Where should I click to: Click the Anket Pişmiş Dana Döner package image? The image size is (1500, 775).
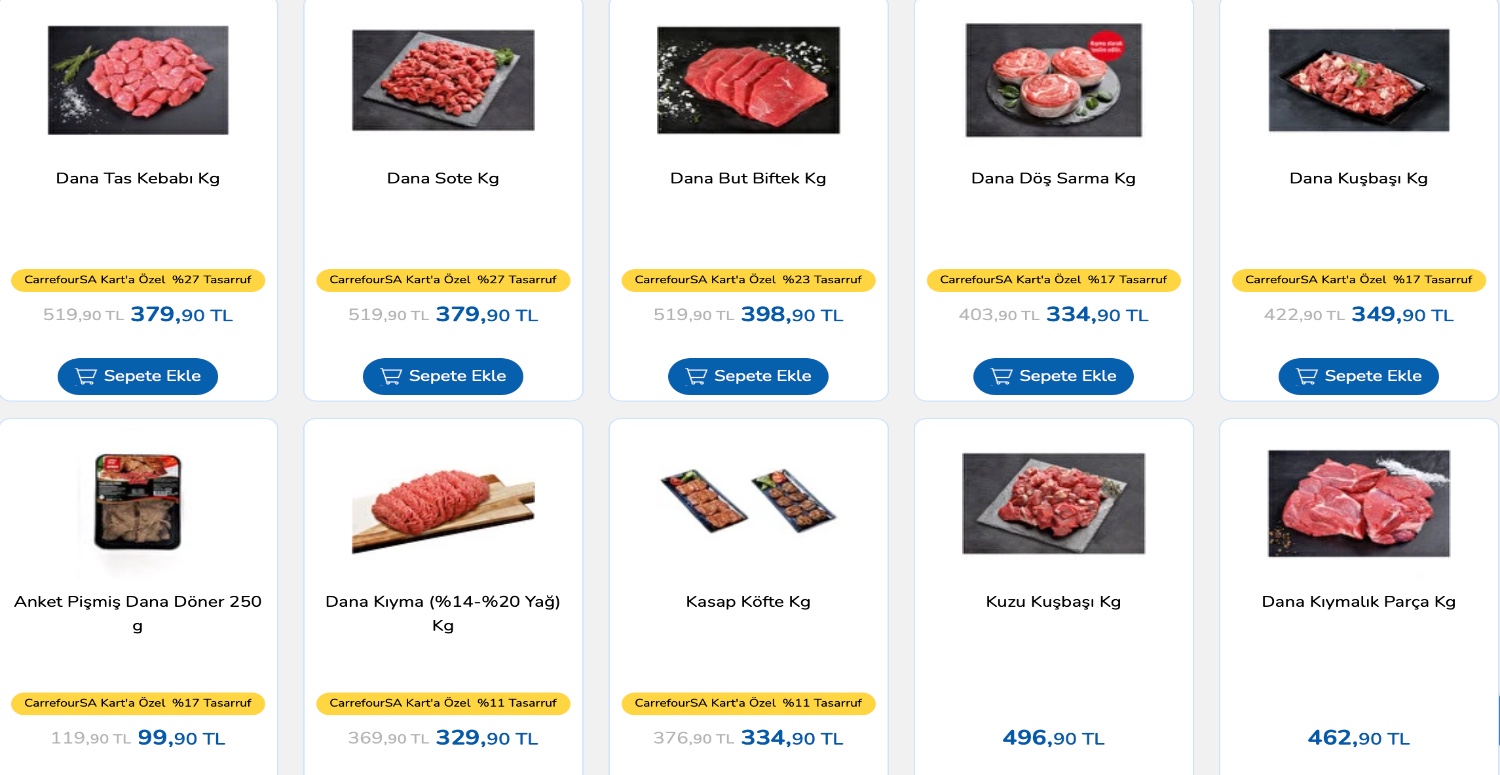tap(138, 502)
